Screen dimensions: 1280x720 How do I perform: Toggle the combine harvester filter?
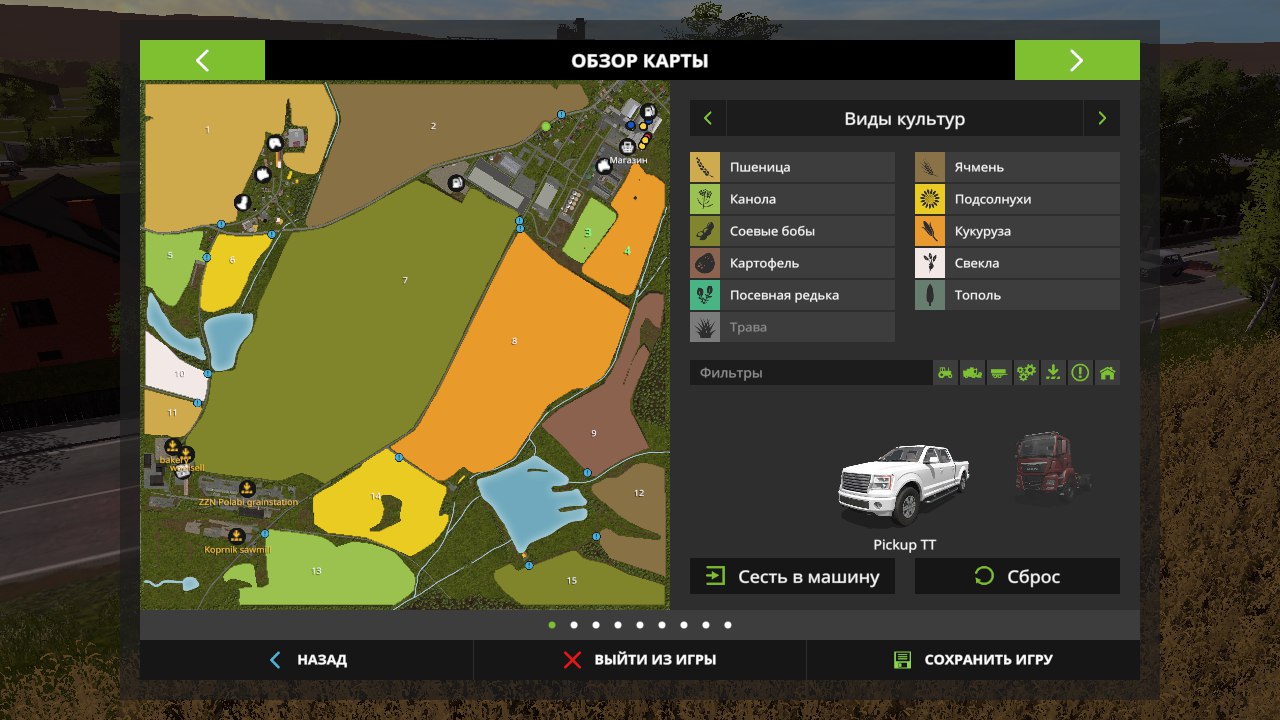coord(972,373)
